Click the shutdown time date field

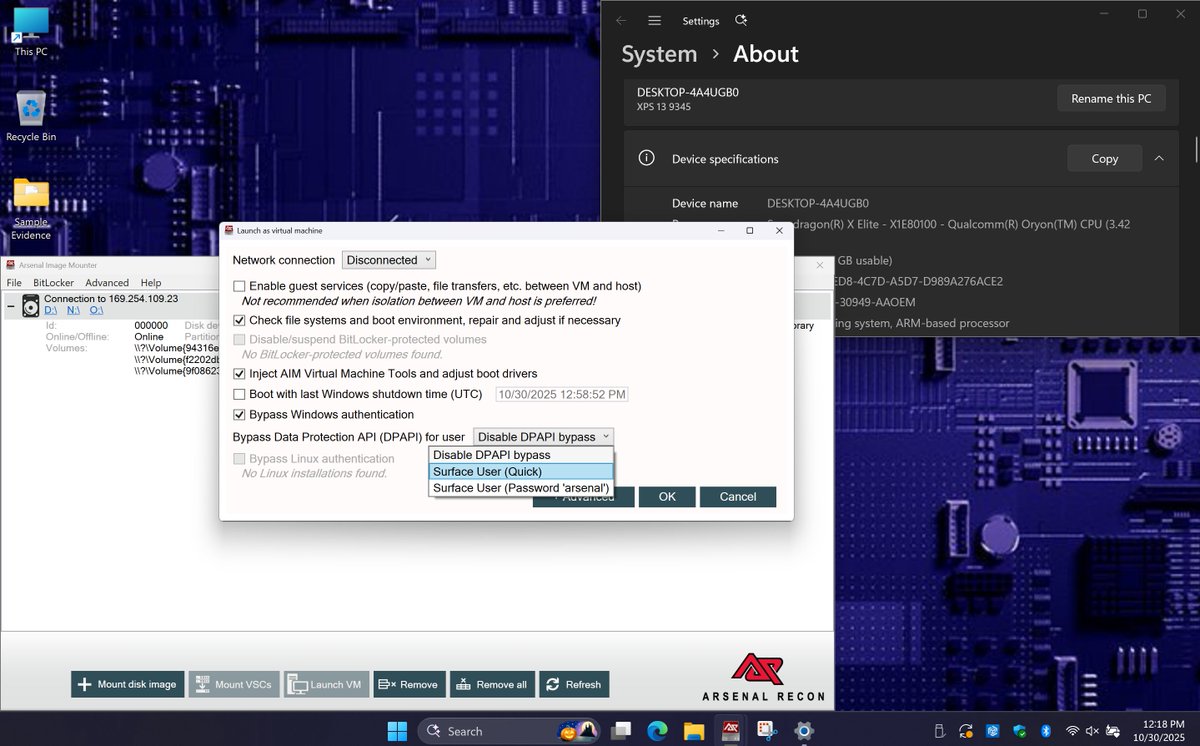562,394
